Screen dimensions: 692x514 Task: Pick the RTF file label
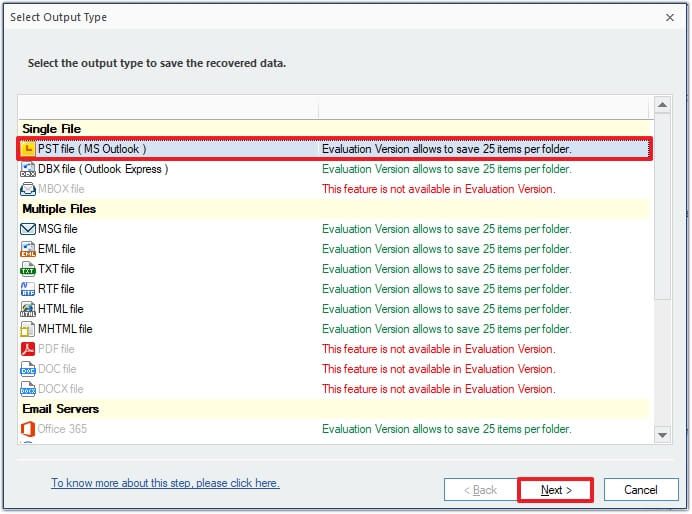[x=56, y=289]
